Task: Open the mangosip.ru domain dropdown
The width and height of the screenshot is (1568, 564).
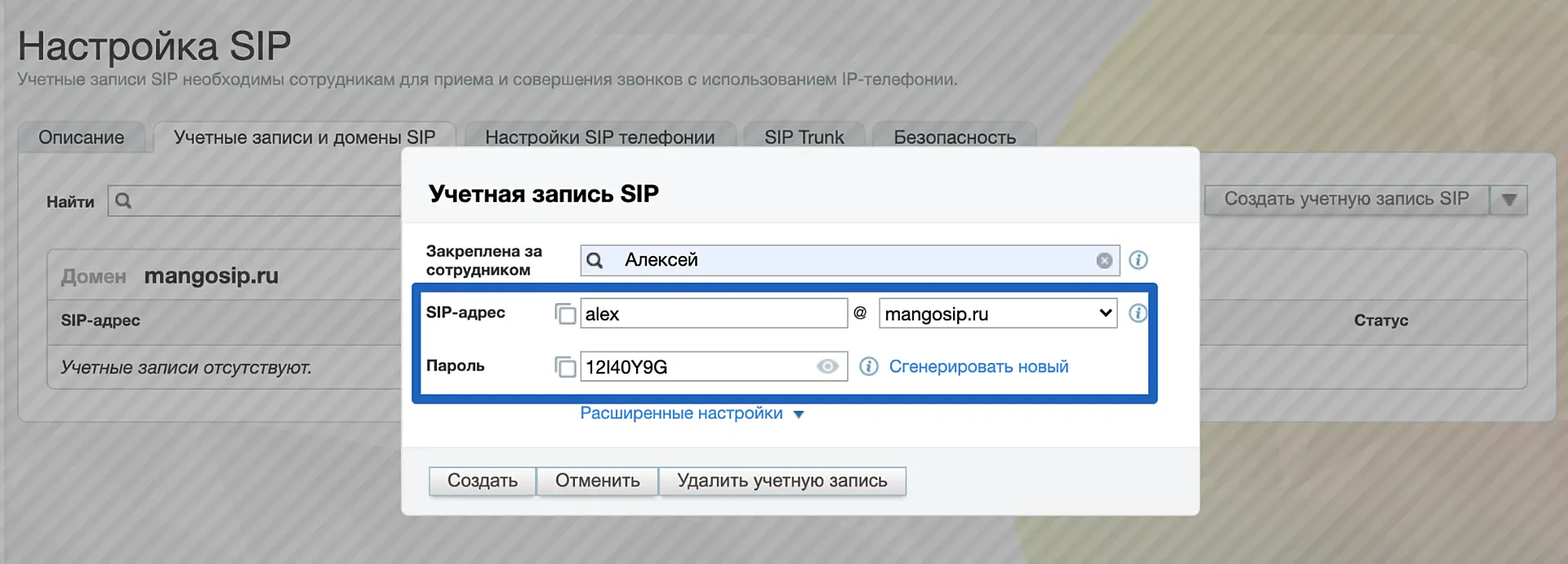Action: 997,314
